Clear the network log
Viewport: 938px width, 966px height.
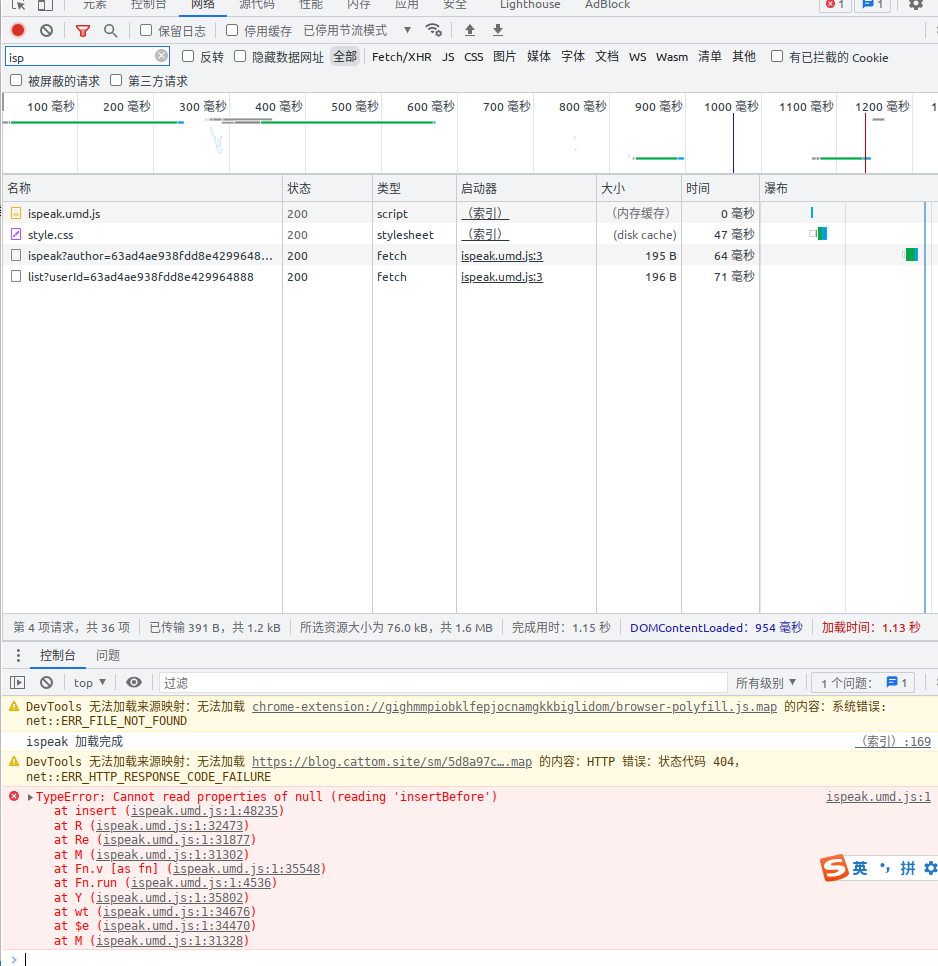(x=46, y=30)
